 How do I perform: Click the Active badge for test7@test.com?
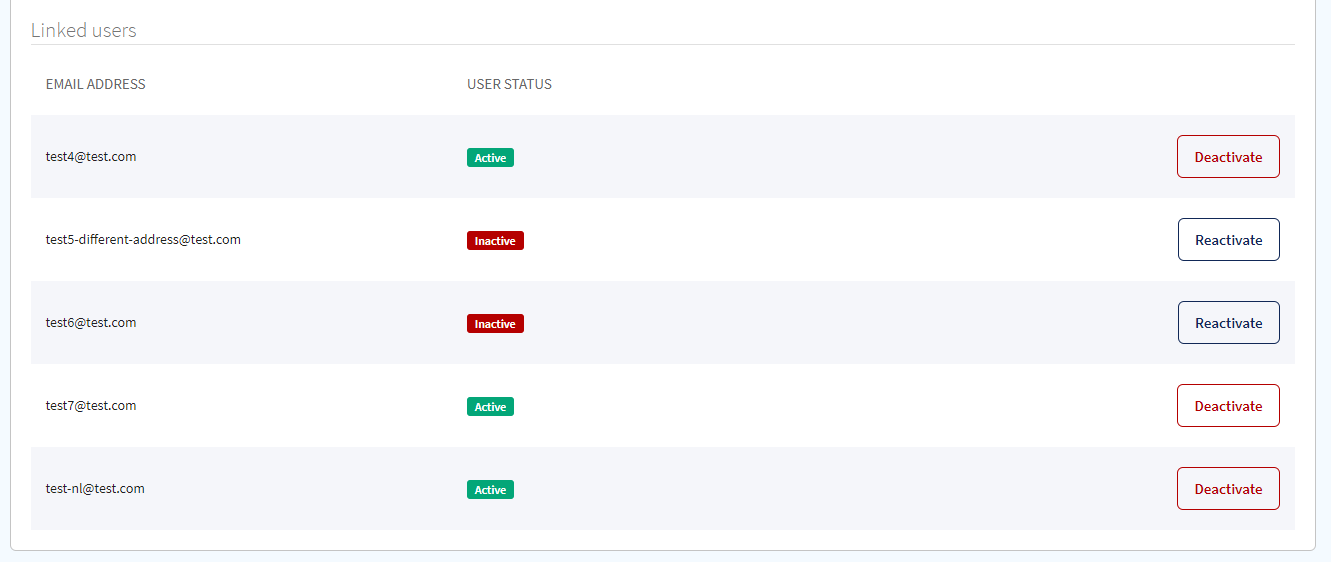(490, 407)
